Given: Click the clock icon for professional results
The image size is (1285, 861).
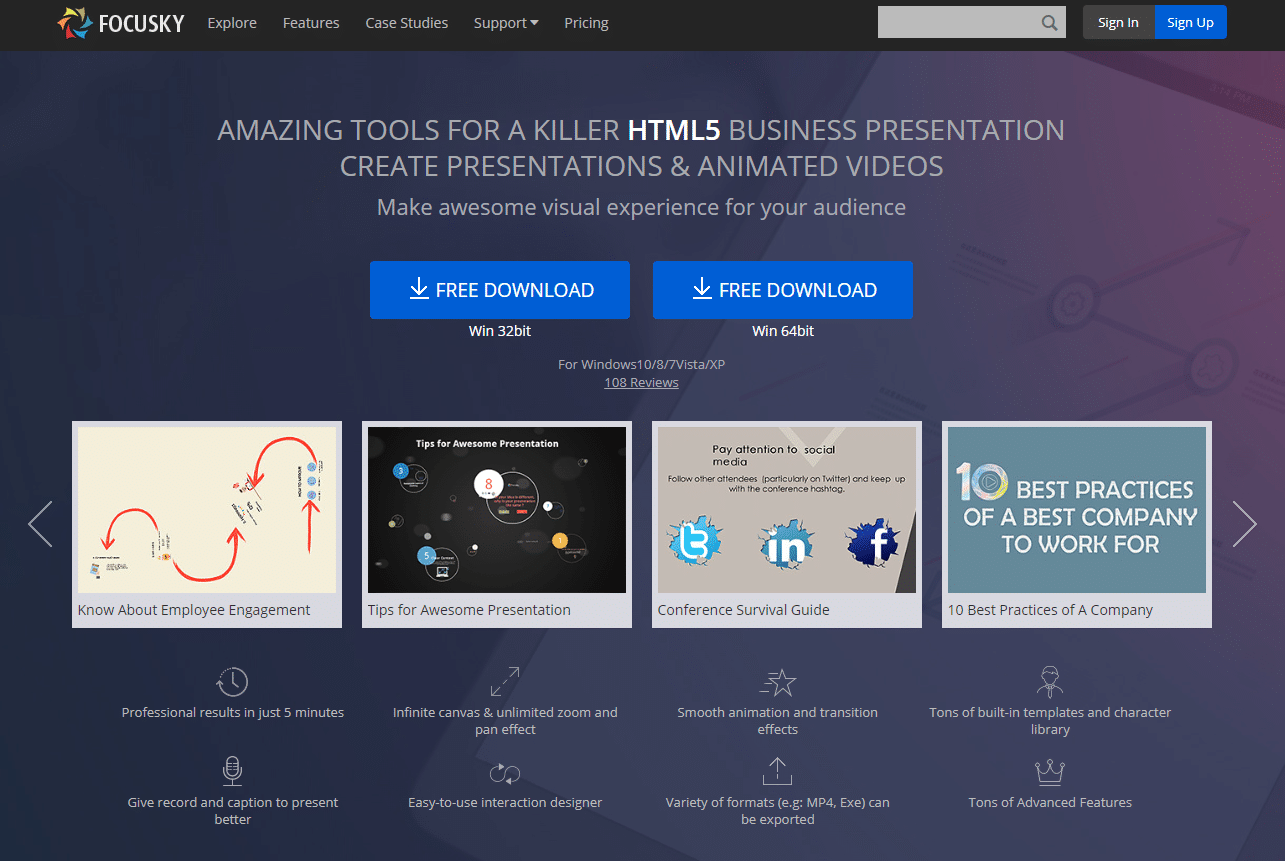Looking at the screenshot, I should point(232,681).
